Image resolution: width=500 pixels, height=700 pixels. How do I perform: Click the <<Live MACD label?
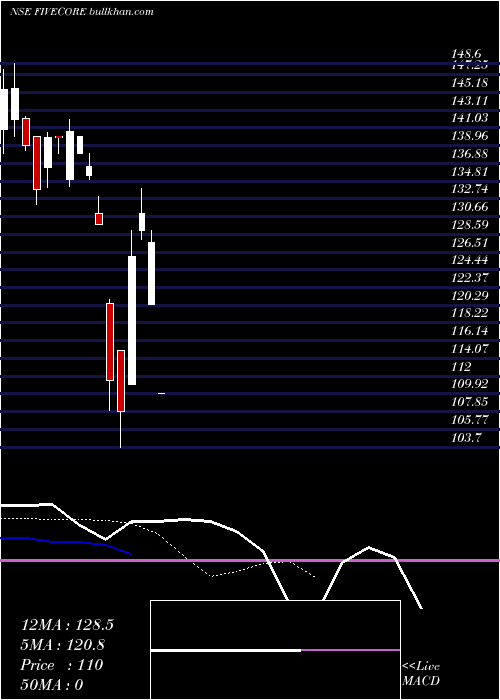tap(421, 674)
